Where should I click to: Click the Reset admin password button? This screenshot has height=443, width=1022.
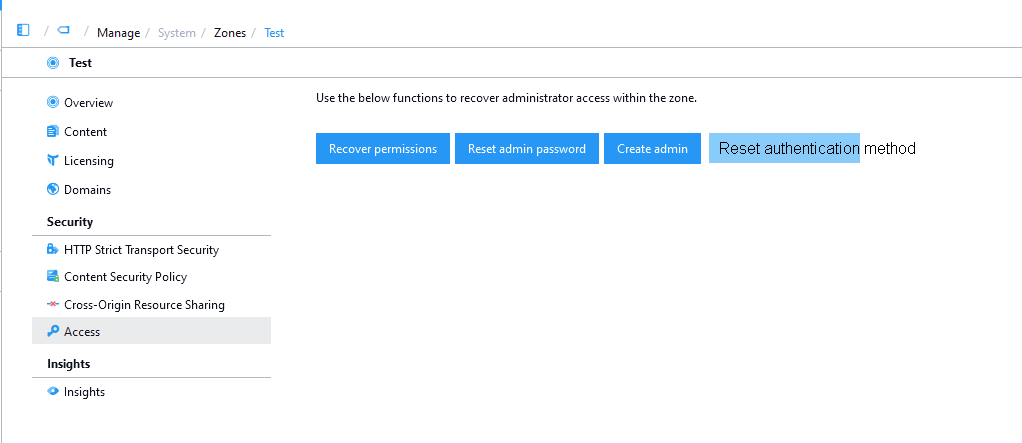pyautogui.click(x=527, y=149)
